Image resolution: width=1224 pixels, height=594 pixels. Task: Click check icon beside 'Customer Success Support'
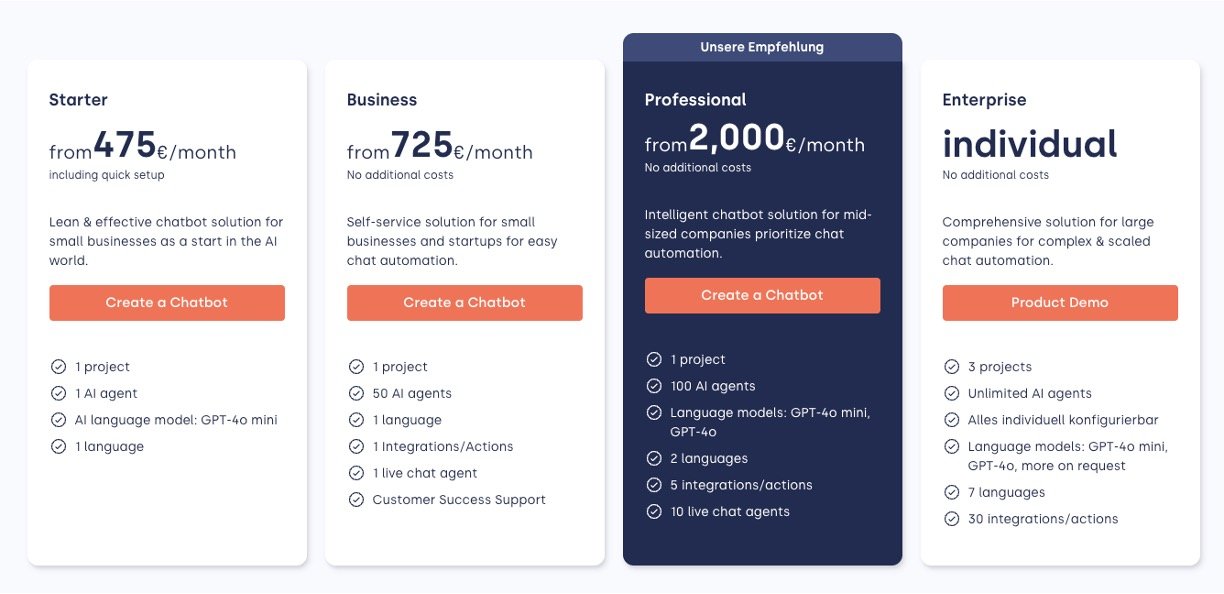(x=356, y=500)
